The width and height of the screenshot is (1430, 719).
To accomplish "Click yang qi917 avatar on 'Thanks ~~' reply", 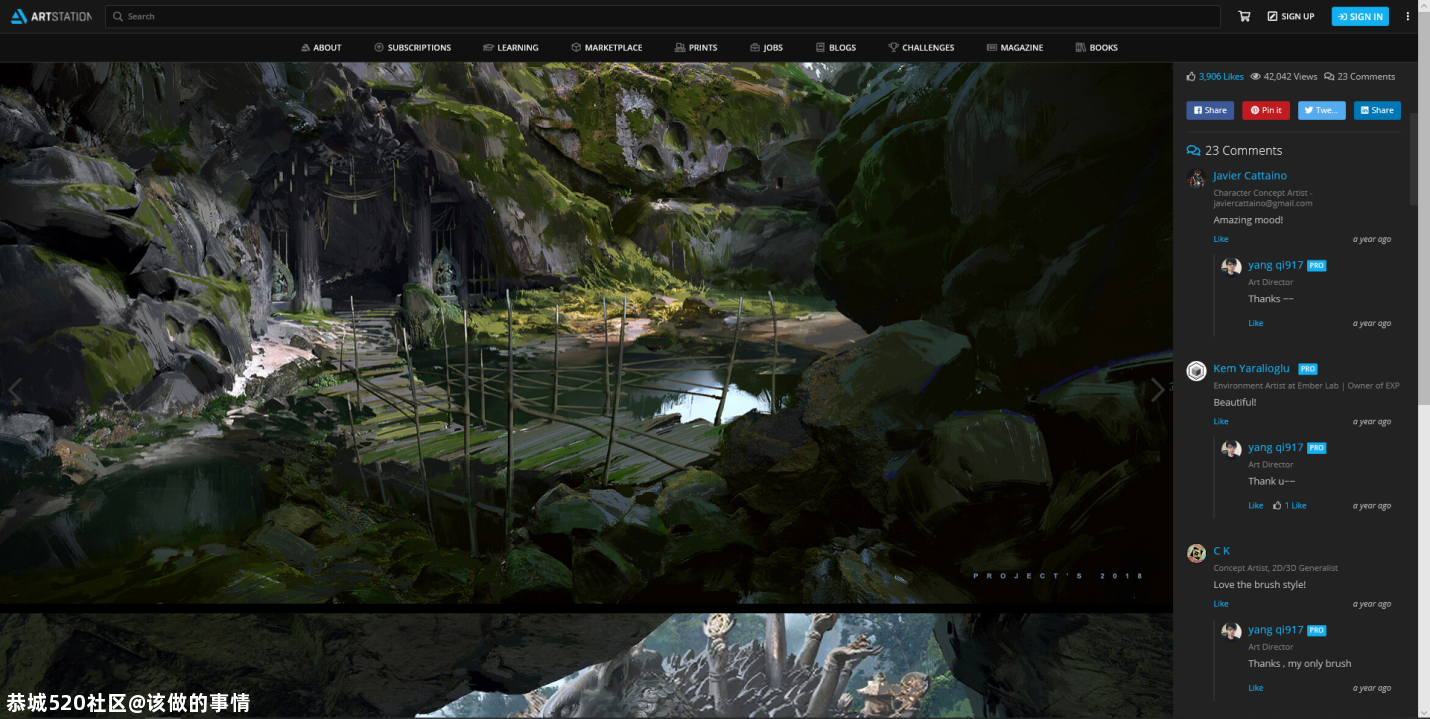I will (1231, 267).
